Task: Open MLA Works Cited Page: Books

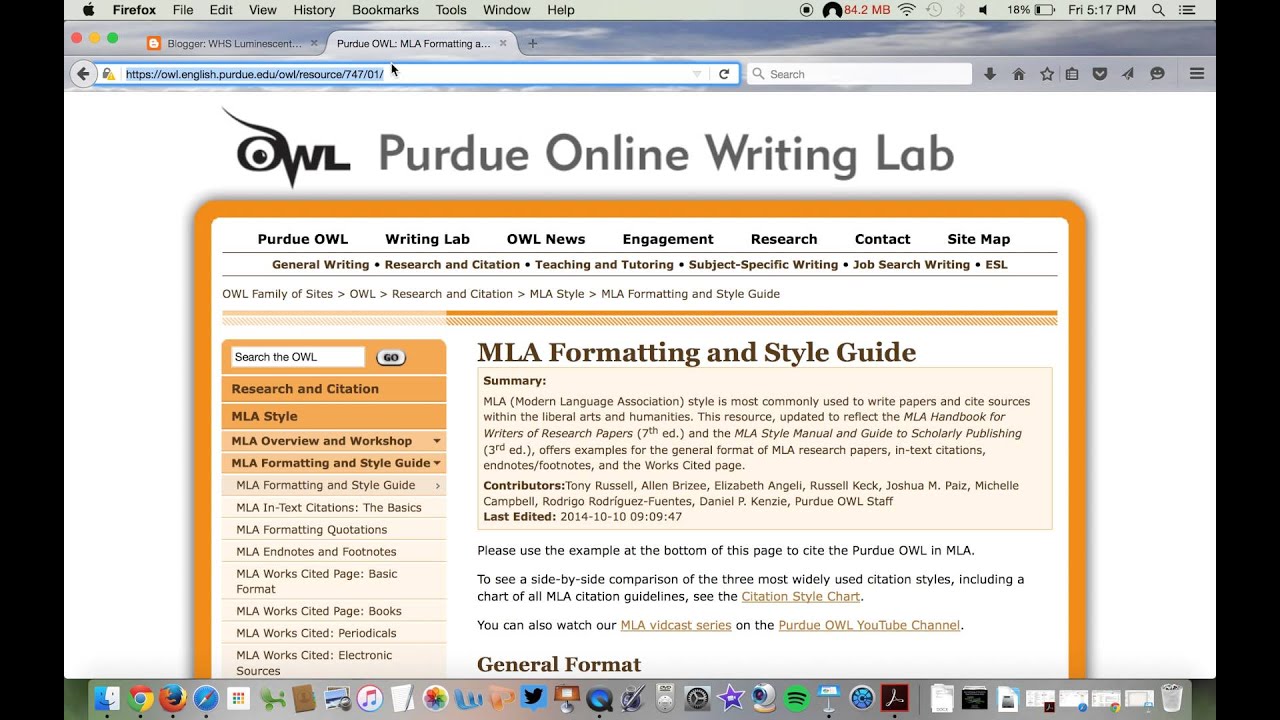Action: (x=319, y=611)
